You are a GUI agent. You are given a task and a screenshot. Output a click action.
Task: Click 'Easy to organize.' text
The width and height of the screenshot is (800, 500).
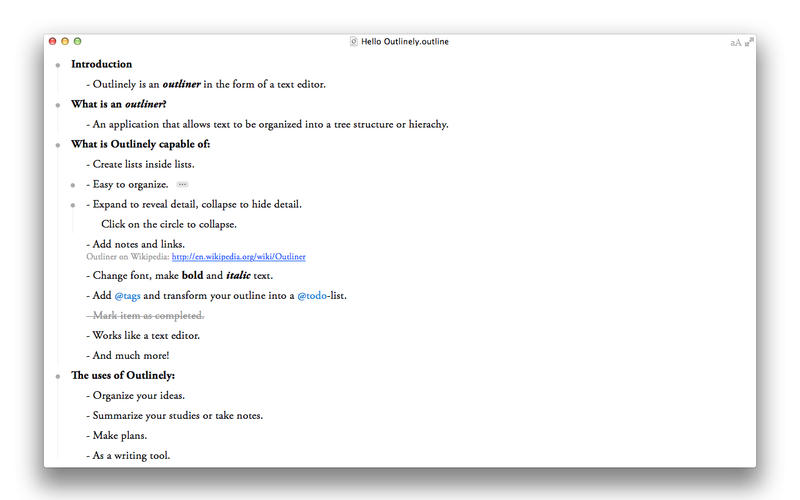(x=127, y=185)
